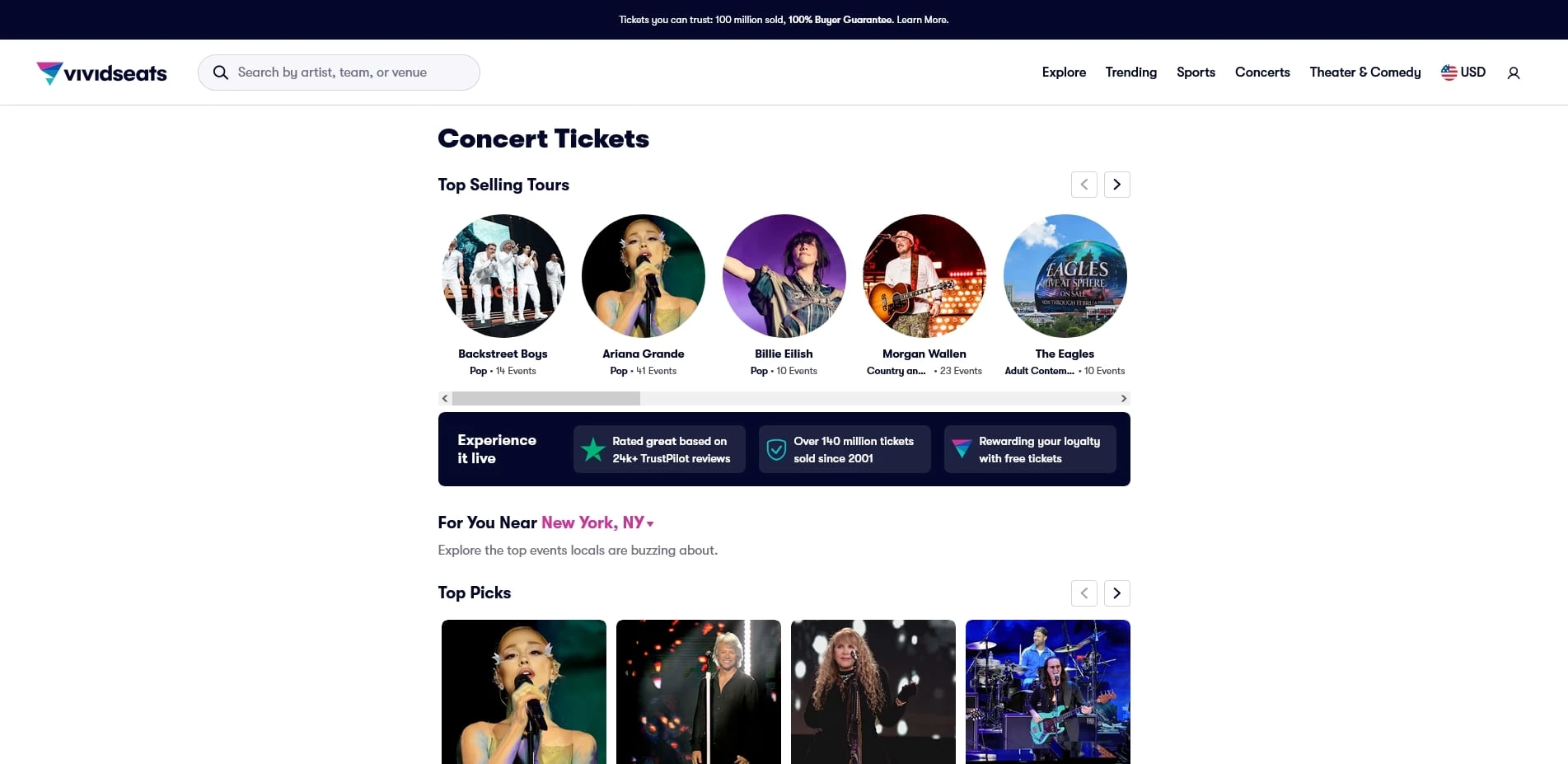Viewport: 1568px width, 764px height.
Task: Expand the New York, NY location dropdown
Action: pos(597,523)
